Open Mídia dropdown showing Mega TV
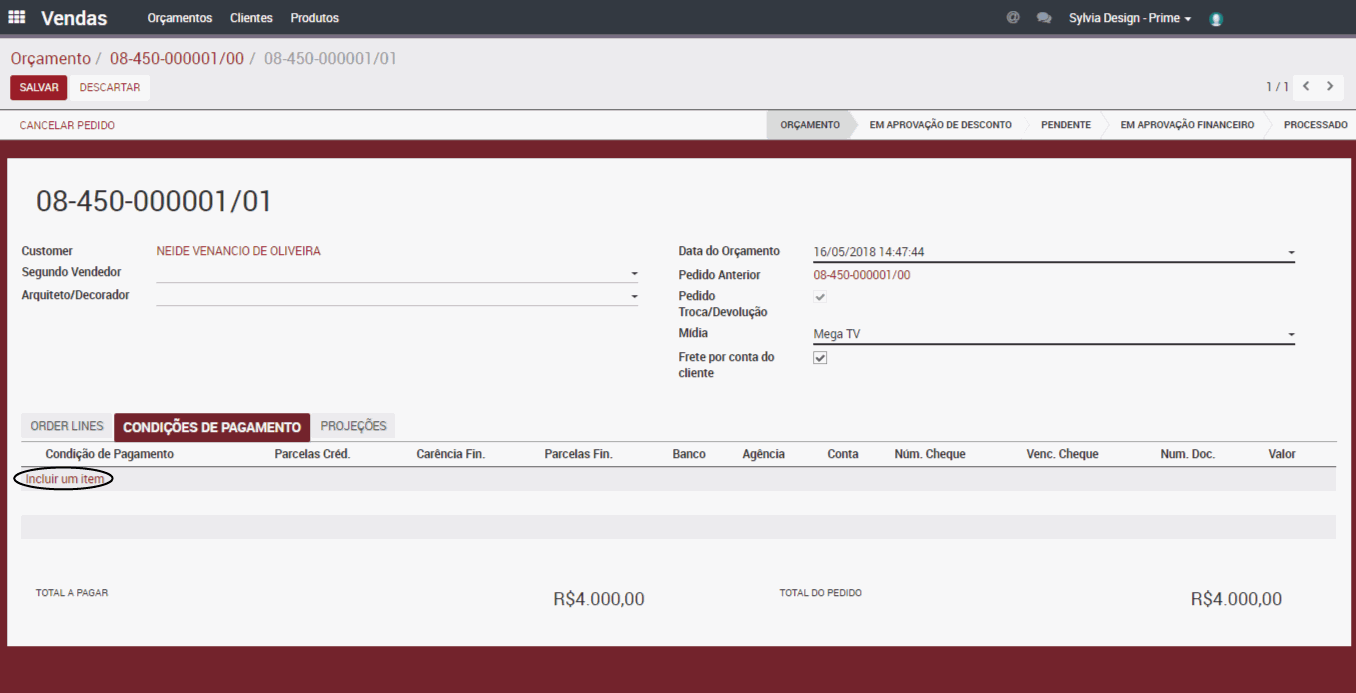Image resolution: width=1356 pixels, height=693 pixels. click(1291, 335)
